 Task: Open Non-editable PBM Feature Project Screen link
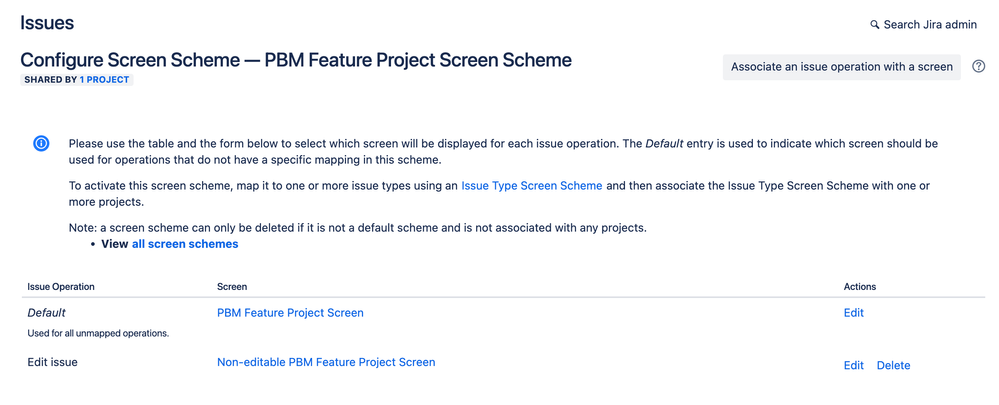326,362
